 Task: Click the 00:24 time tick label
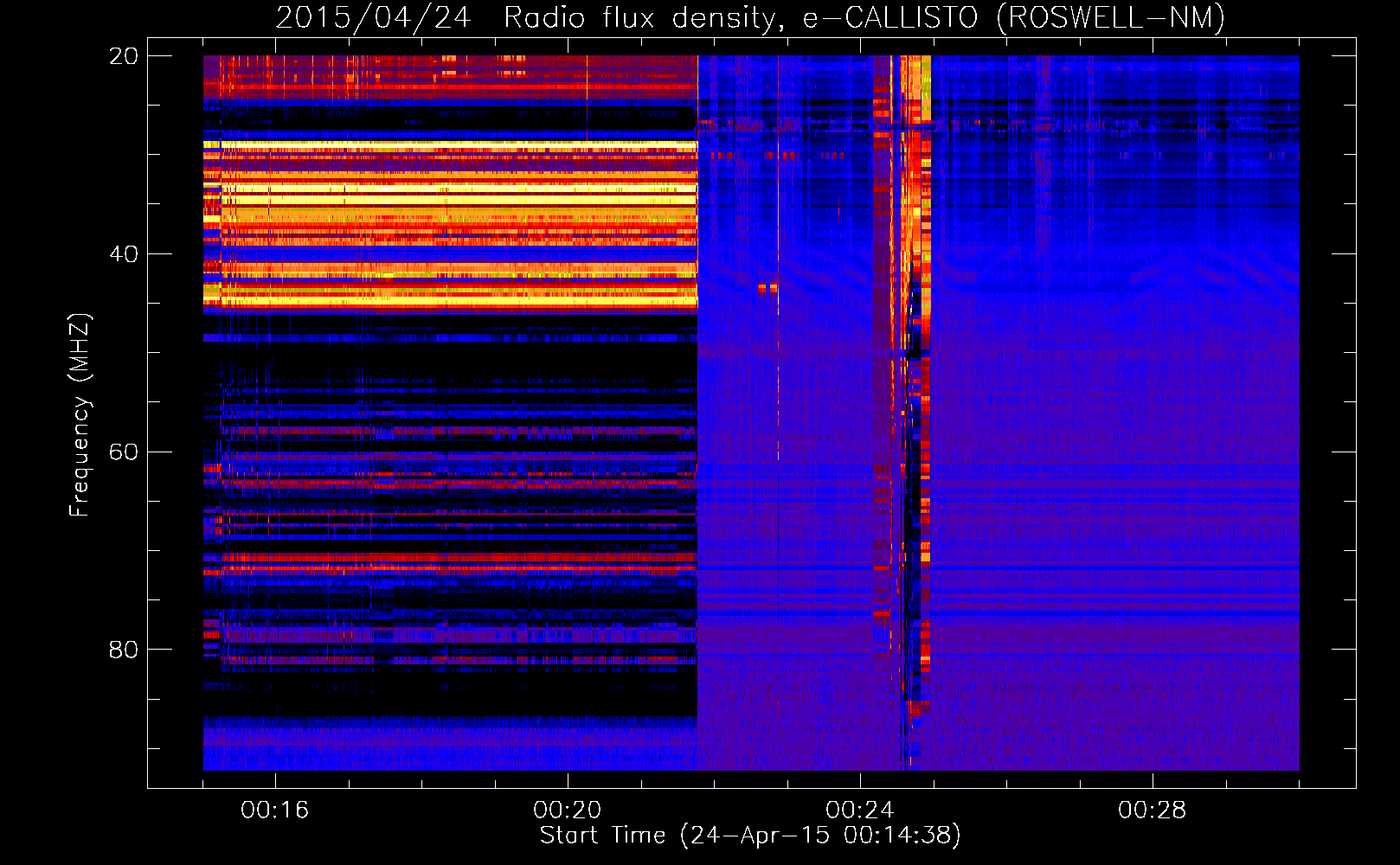tap(860, 811)
